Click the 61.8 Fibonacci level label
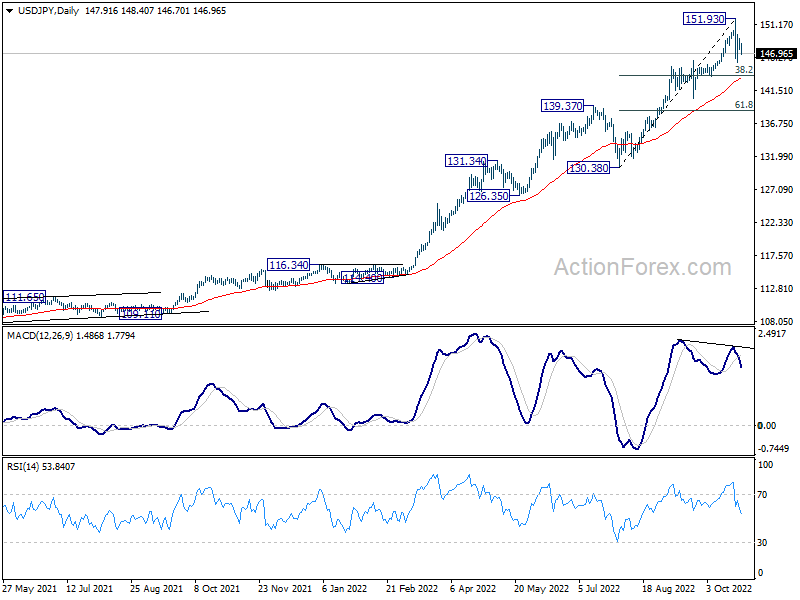 743,105
